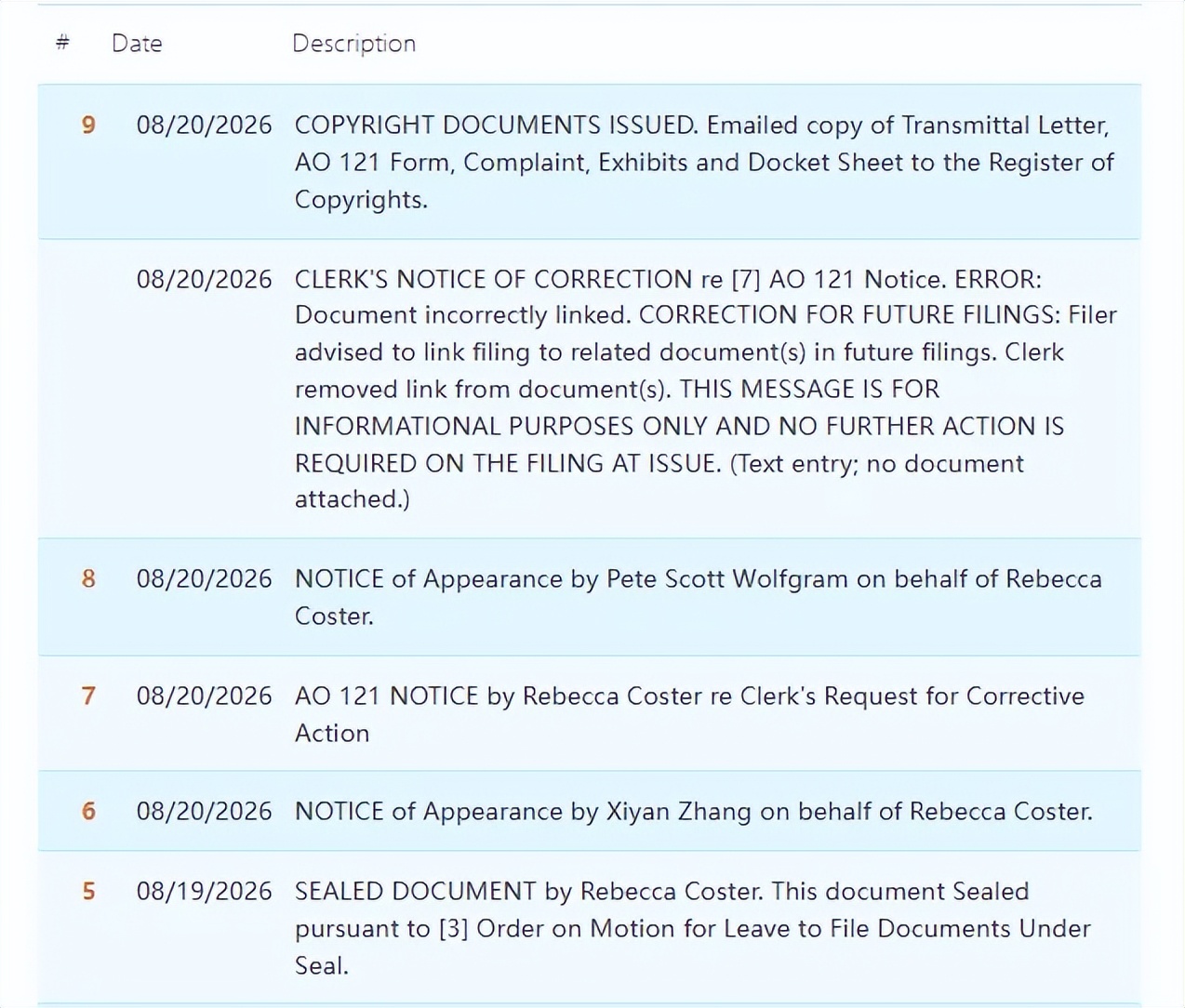
Task: Select the COPYRIGHT DOCUMENTS ISSUED description
Action: (704, 162)
